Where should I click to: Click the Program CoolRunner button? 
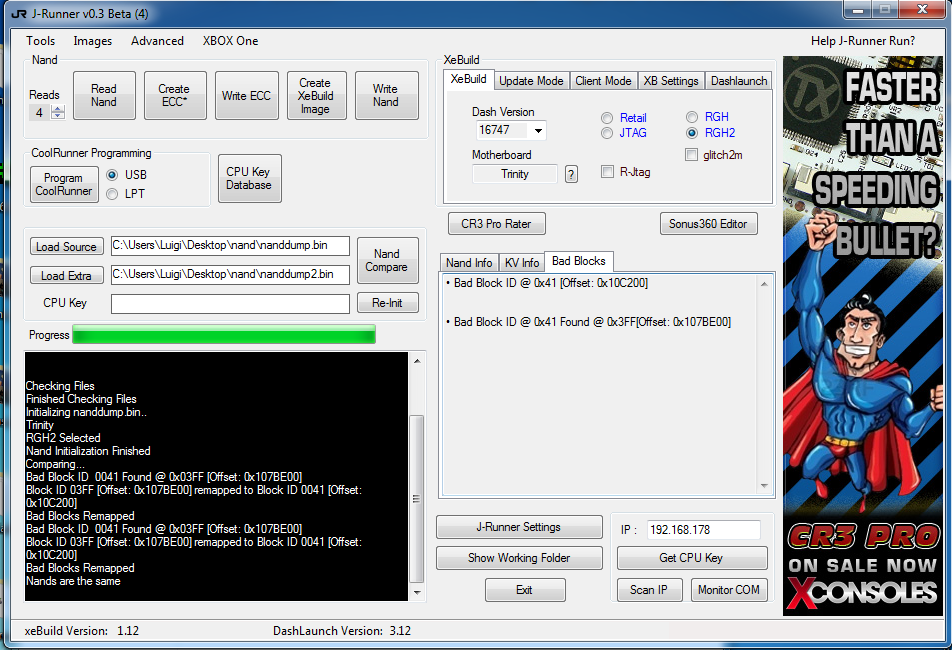(64, 184)
